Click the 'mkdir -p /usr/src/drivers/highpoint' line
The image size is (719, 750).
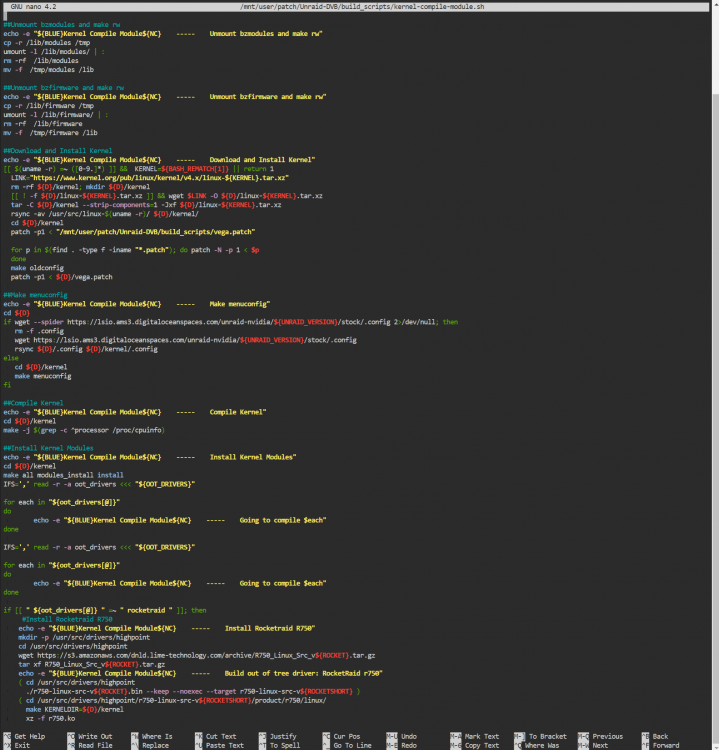tap(84, 638)
